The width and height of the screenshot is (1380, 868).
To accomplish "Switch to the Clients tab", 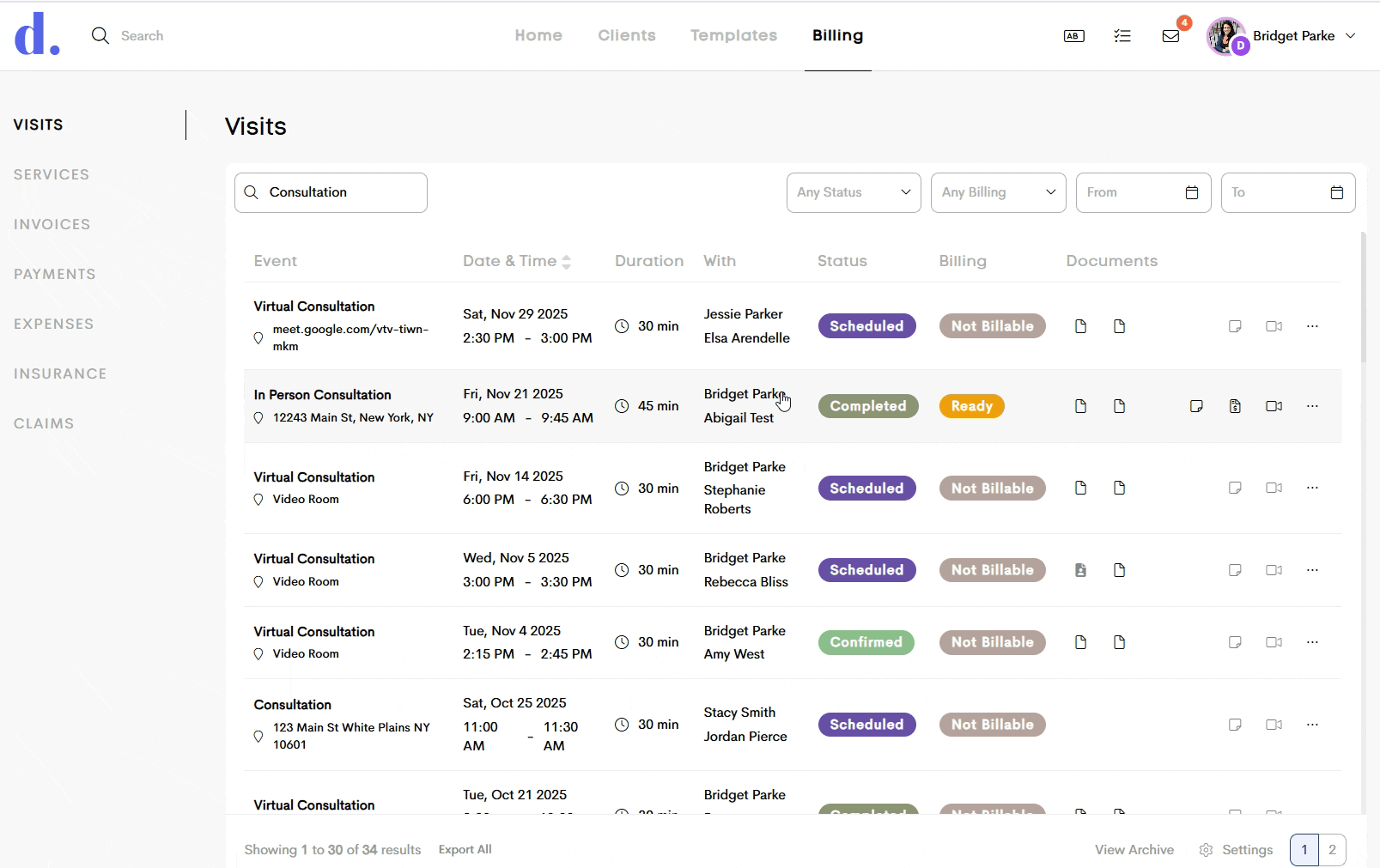I will [x=626, y=36].
